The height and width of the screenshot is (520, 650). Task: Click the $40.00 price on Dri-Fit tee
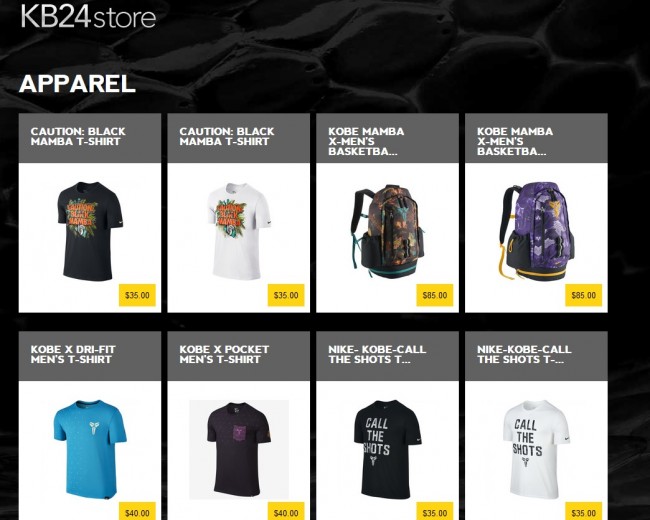coord(137,511)
